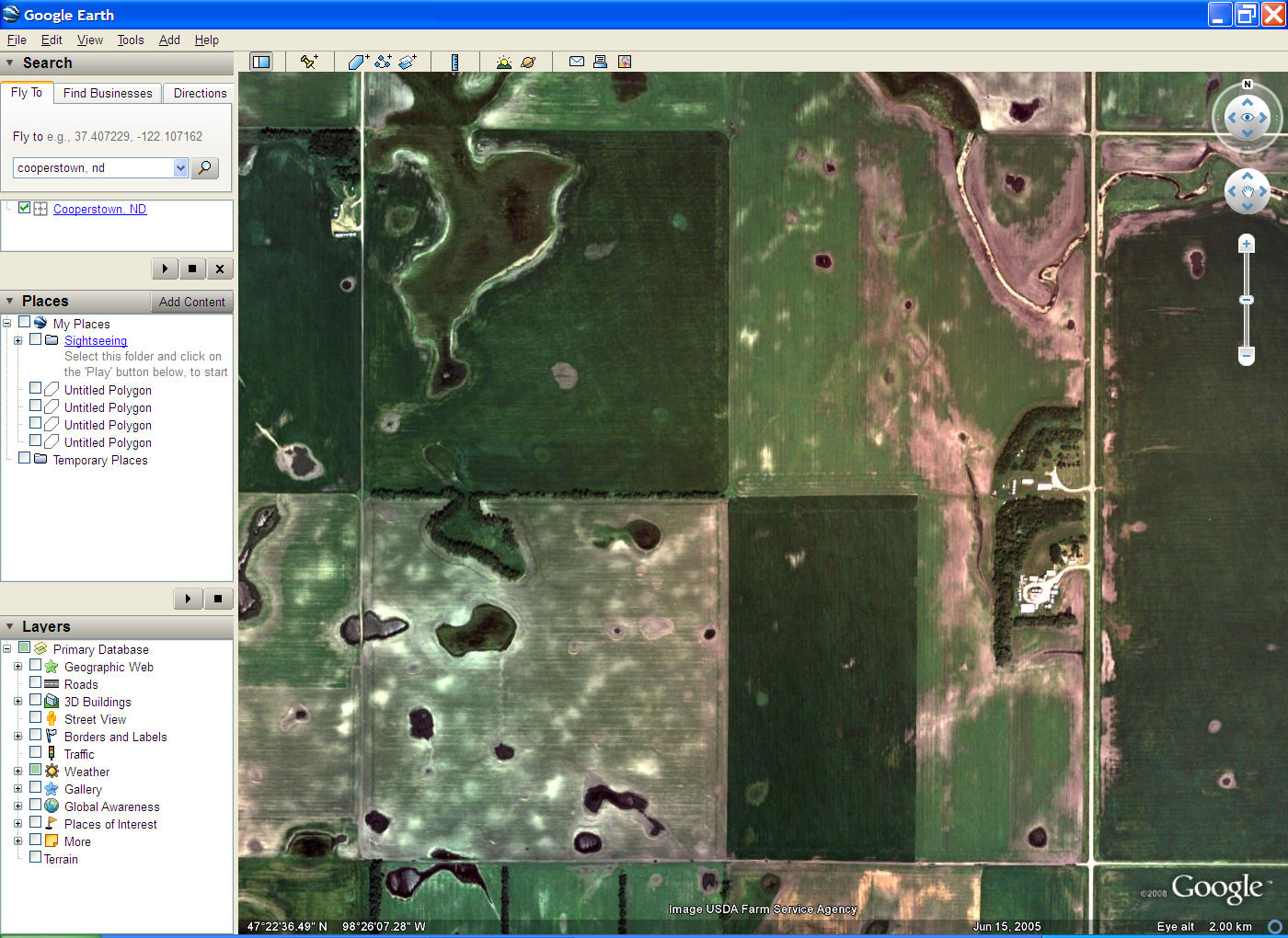Expand the More layer node
This screenshot has height=938, width=1288.
click(x=17, y=841)
